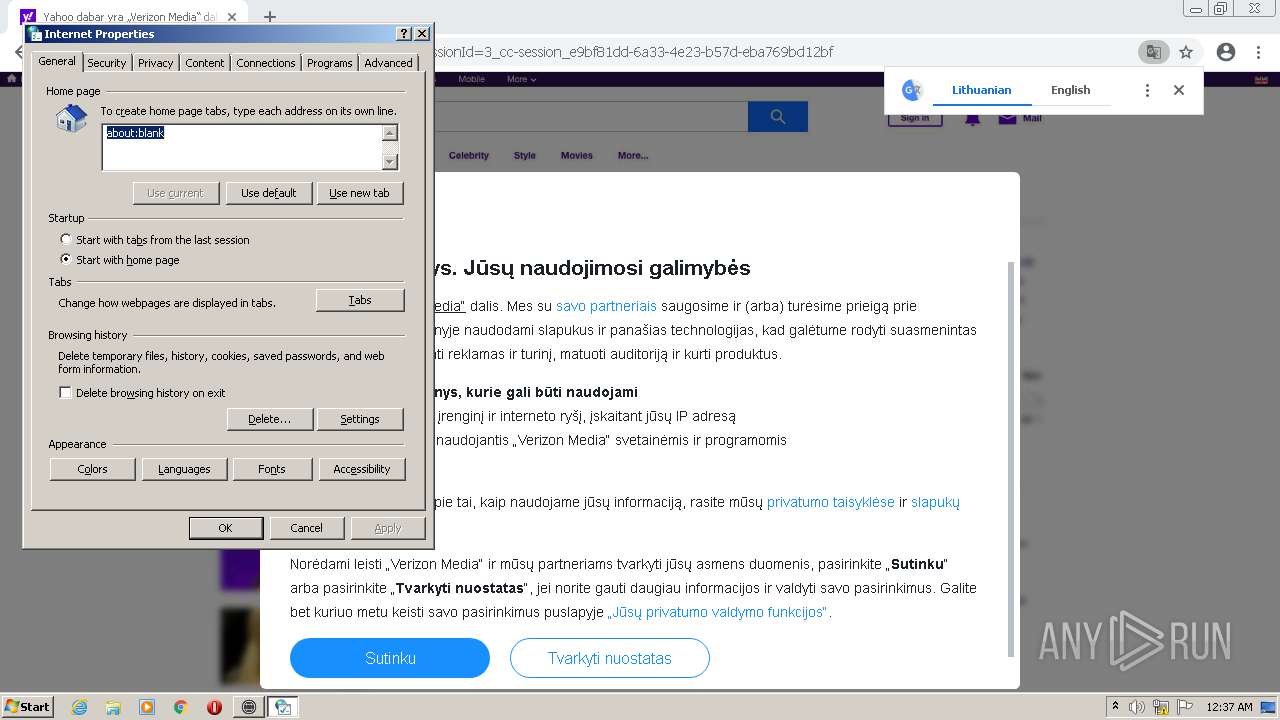
Task: Open the More... Yahoo navigation item
Action: [633, 155]
